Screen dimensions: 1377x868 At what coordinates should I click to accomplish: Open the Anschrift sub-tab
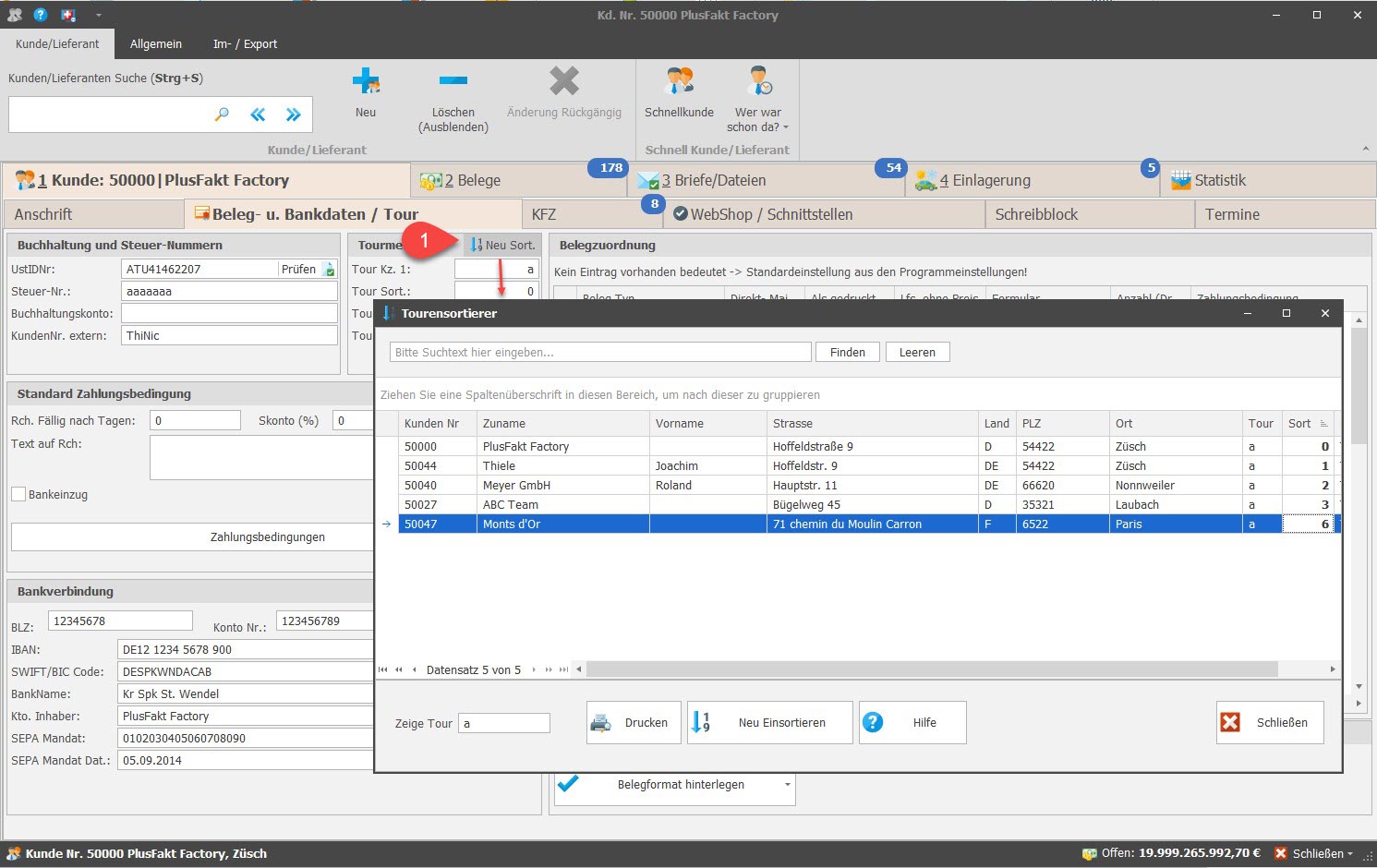(x=93, y=214)
